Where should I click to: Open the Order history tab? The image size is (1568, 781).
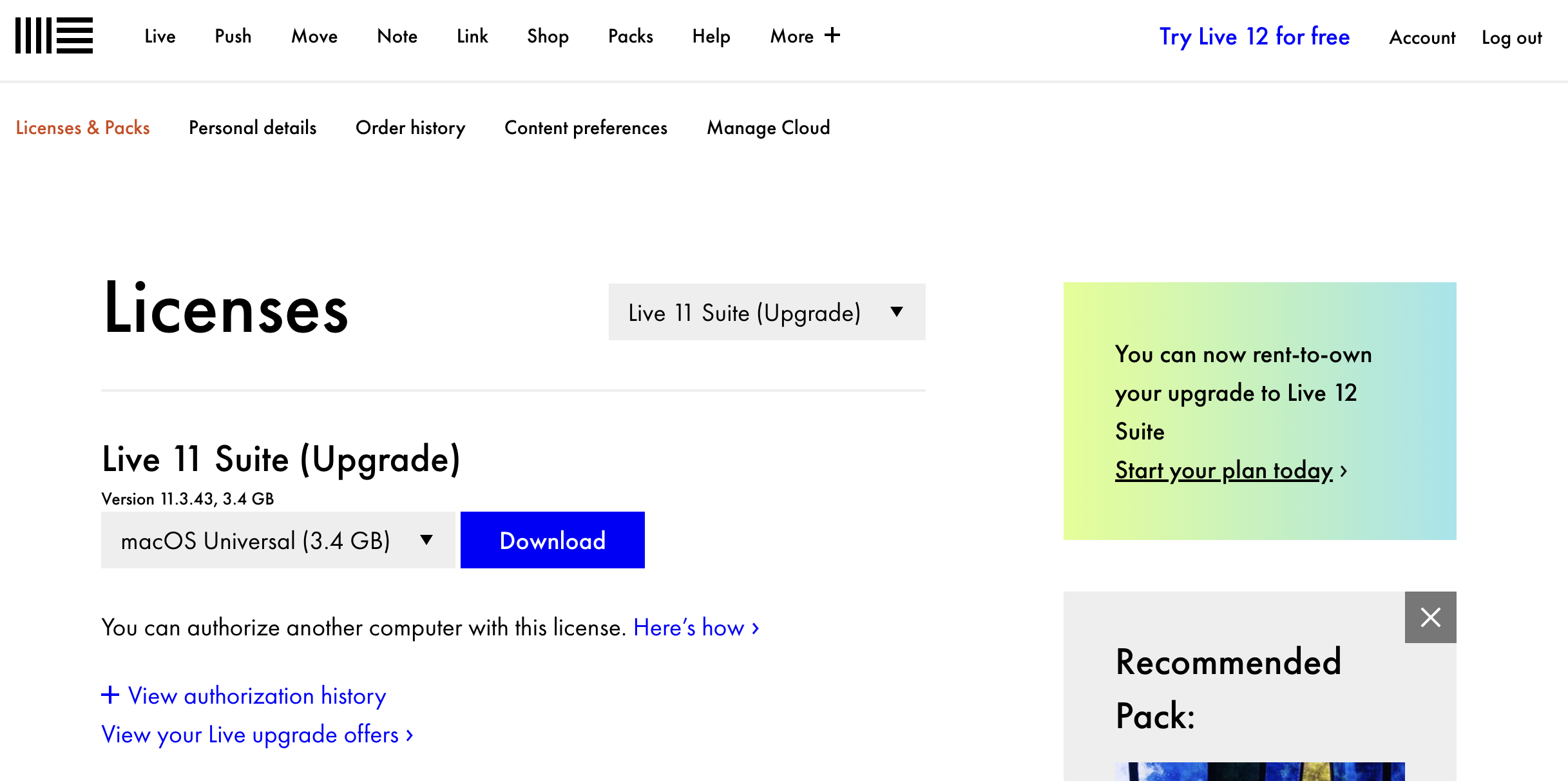[x=410, y=128]
